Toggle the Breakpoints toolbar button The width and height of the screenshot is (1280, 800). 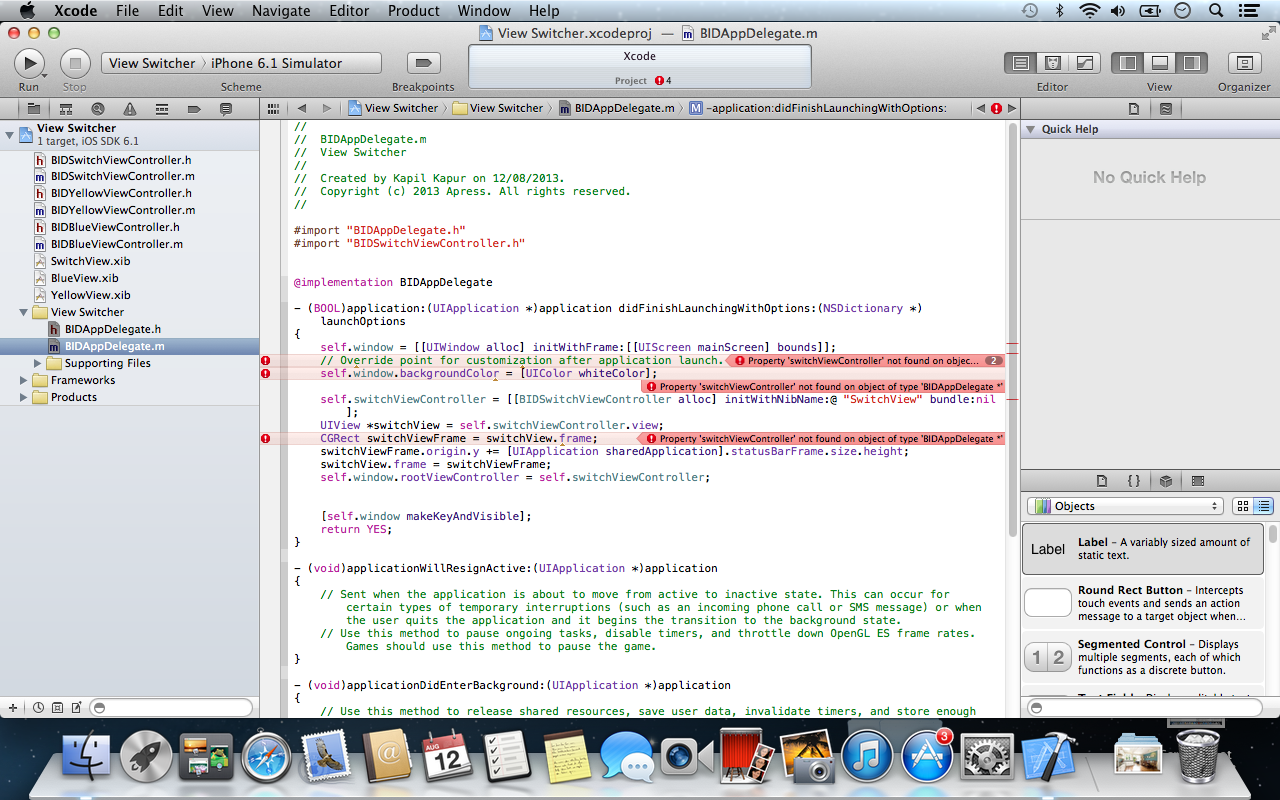point(423,63)
